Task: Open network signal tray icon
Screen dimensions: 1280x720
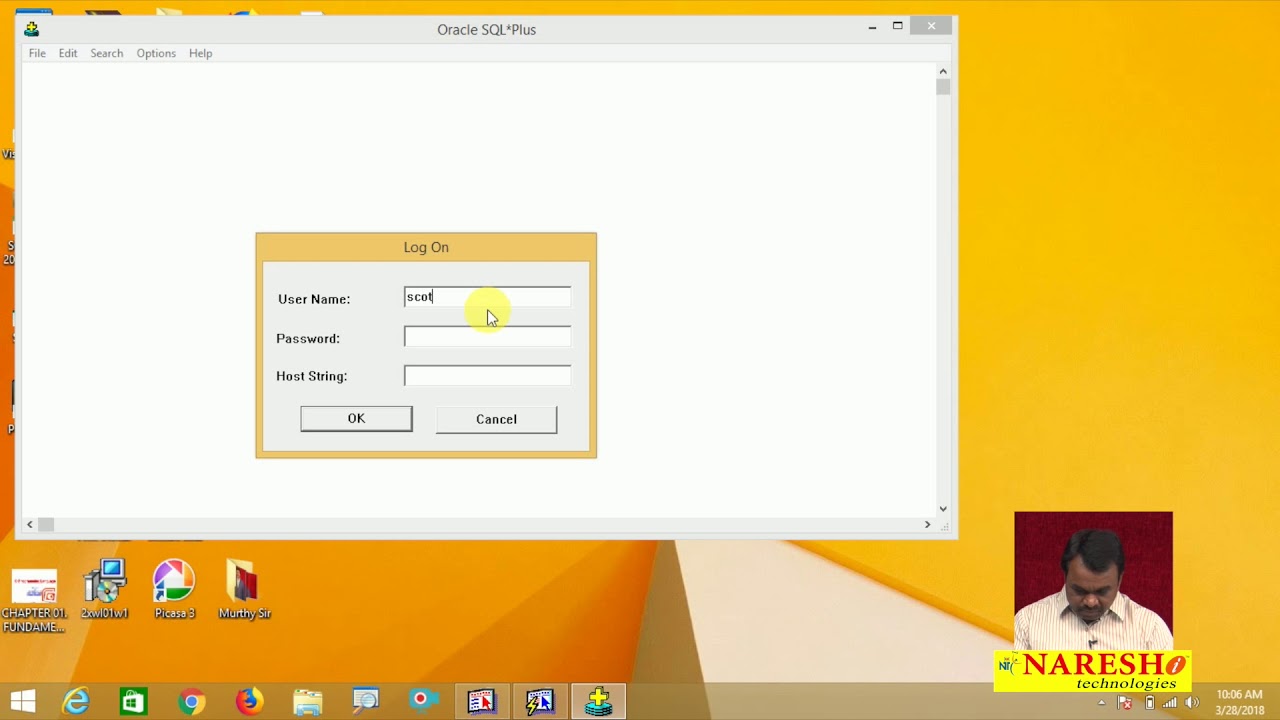Action: [1170, 703]
